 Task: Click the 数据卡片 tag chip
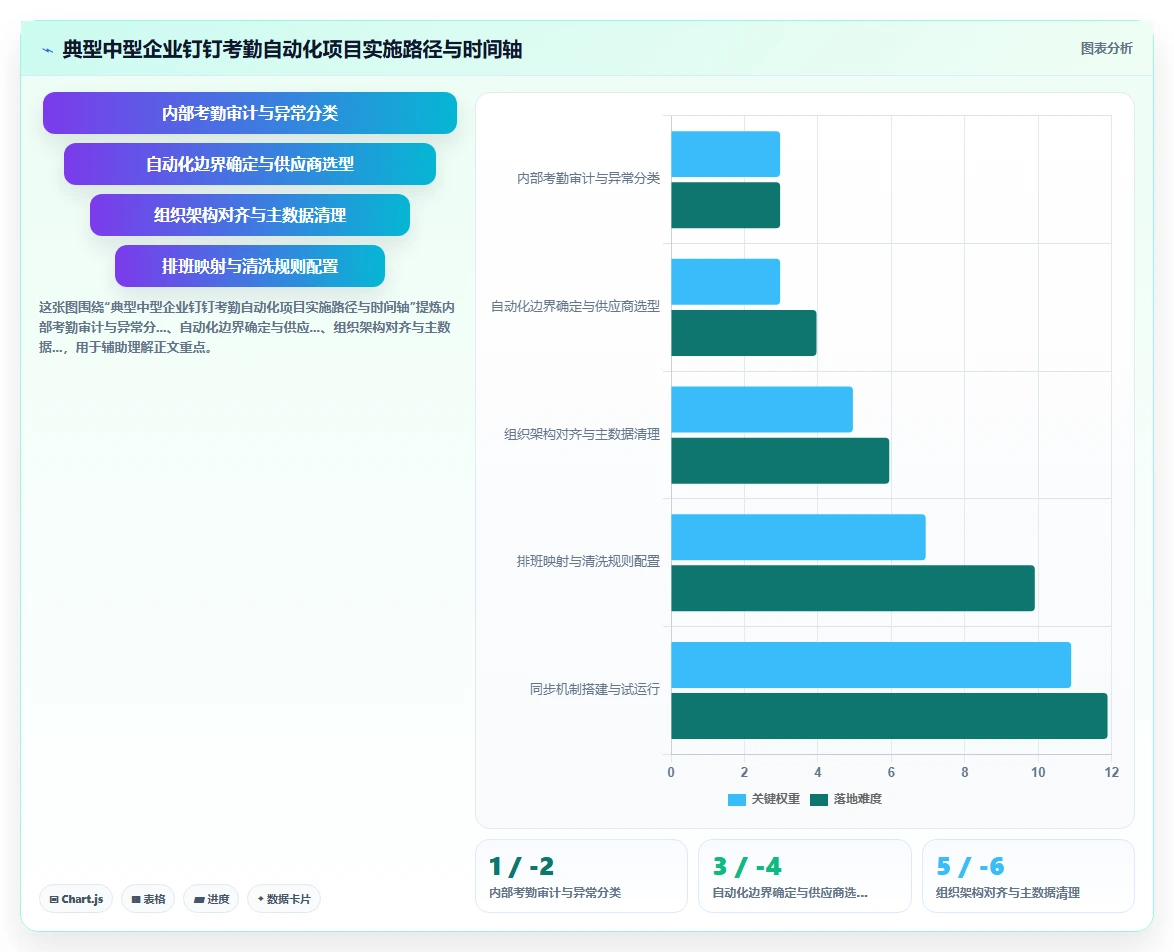coord(284,899)
